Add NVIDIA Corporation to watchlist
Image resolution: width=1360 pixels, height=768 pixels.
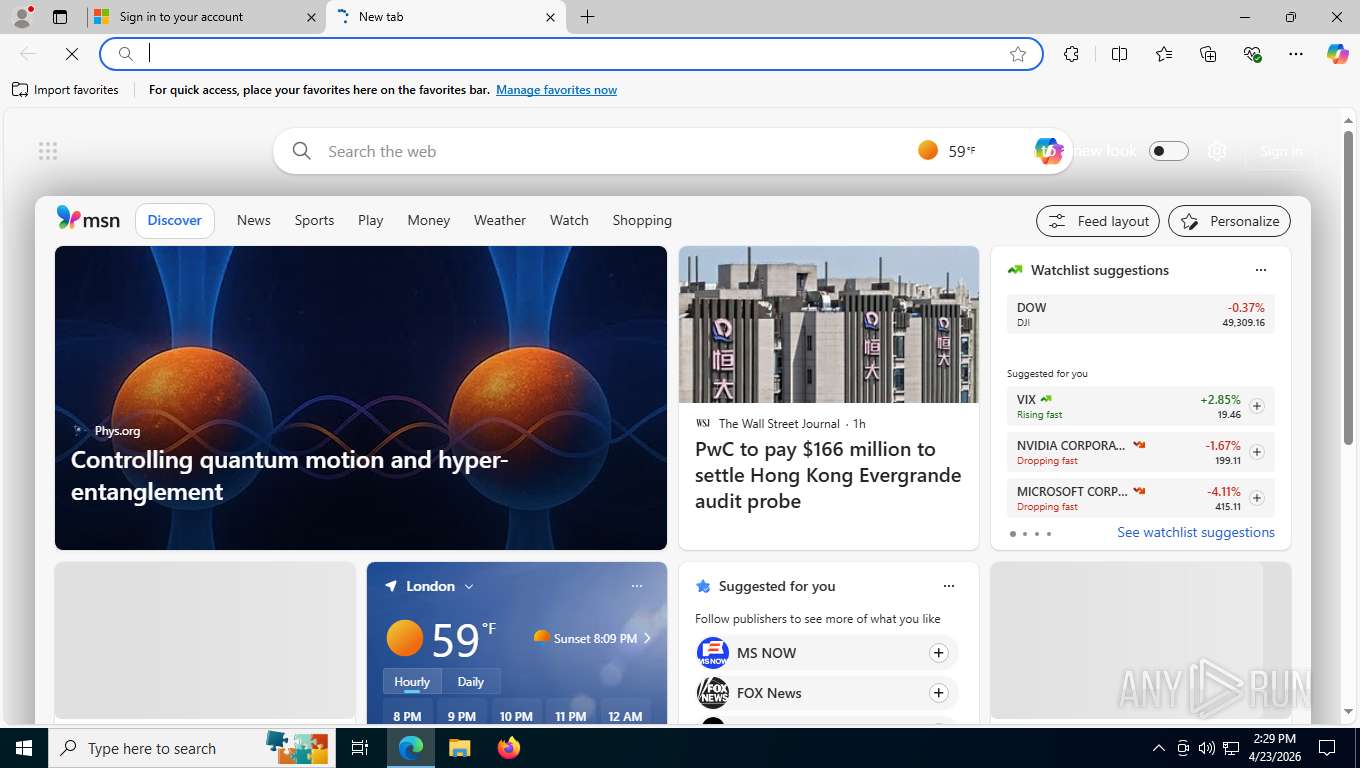point(1257,452)
